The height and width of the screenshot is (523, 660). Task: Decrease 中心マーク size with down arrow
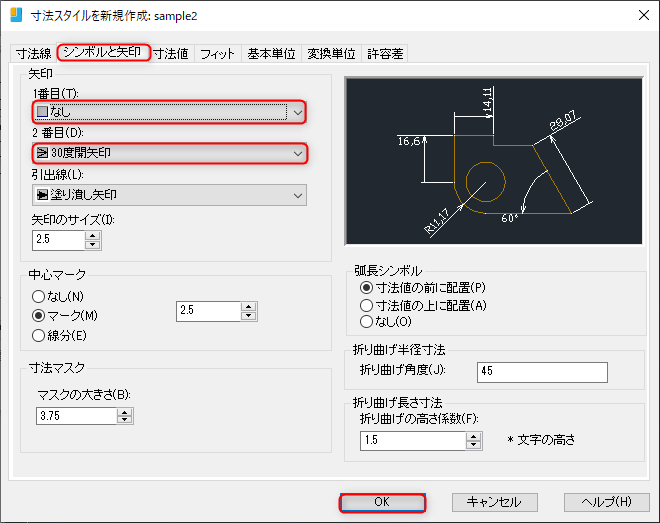(x=249, y=316)
